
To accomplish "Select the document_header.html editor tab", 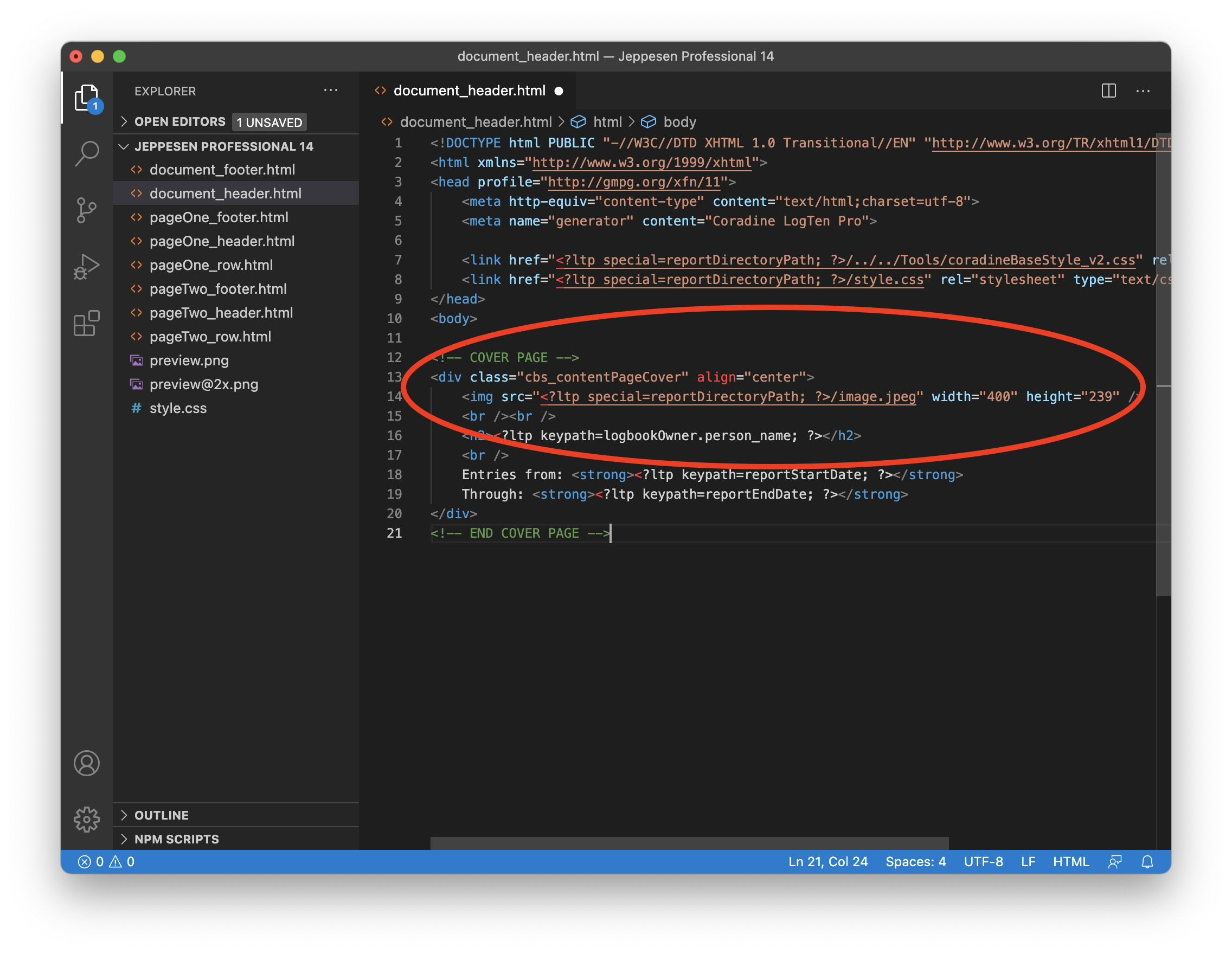I will [468, 91].
